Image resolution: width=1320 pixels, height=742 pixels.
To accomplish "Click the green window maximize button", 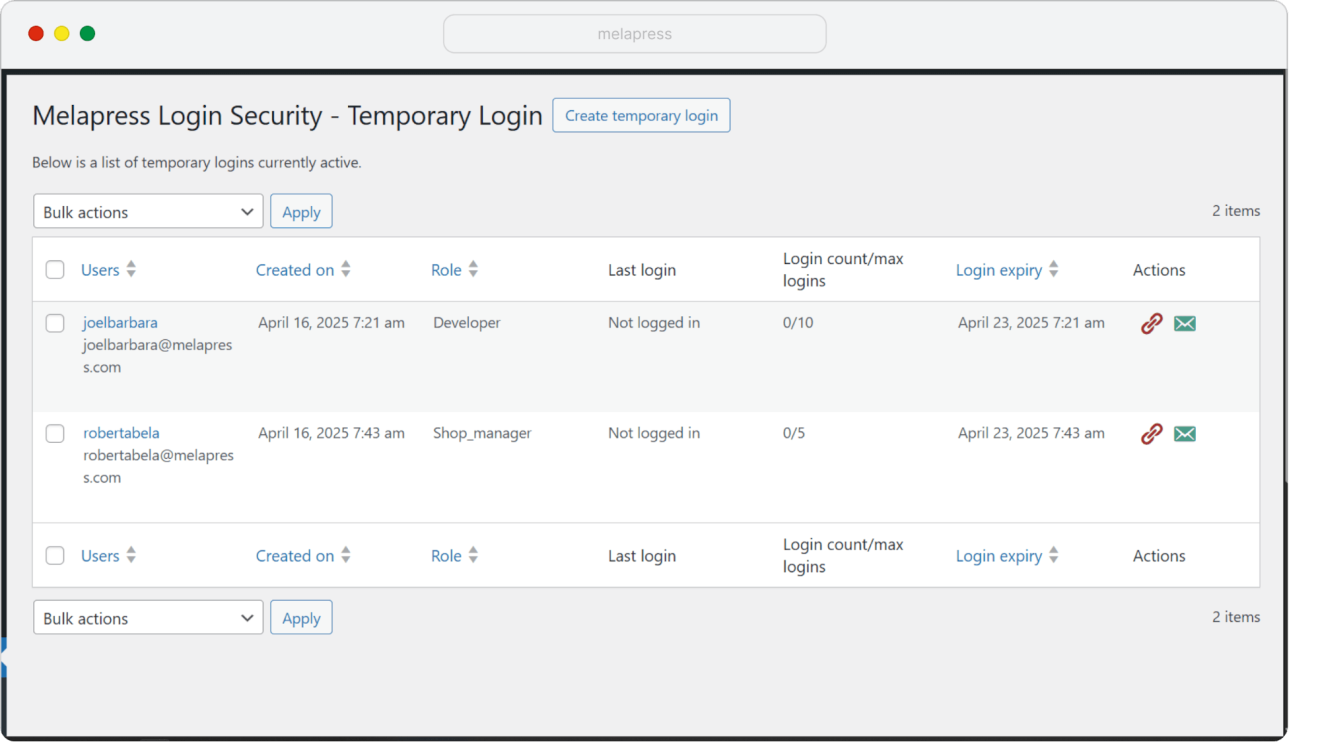I will [87, 33].
